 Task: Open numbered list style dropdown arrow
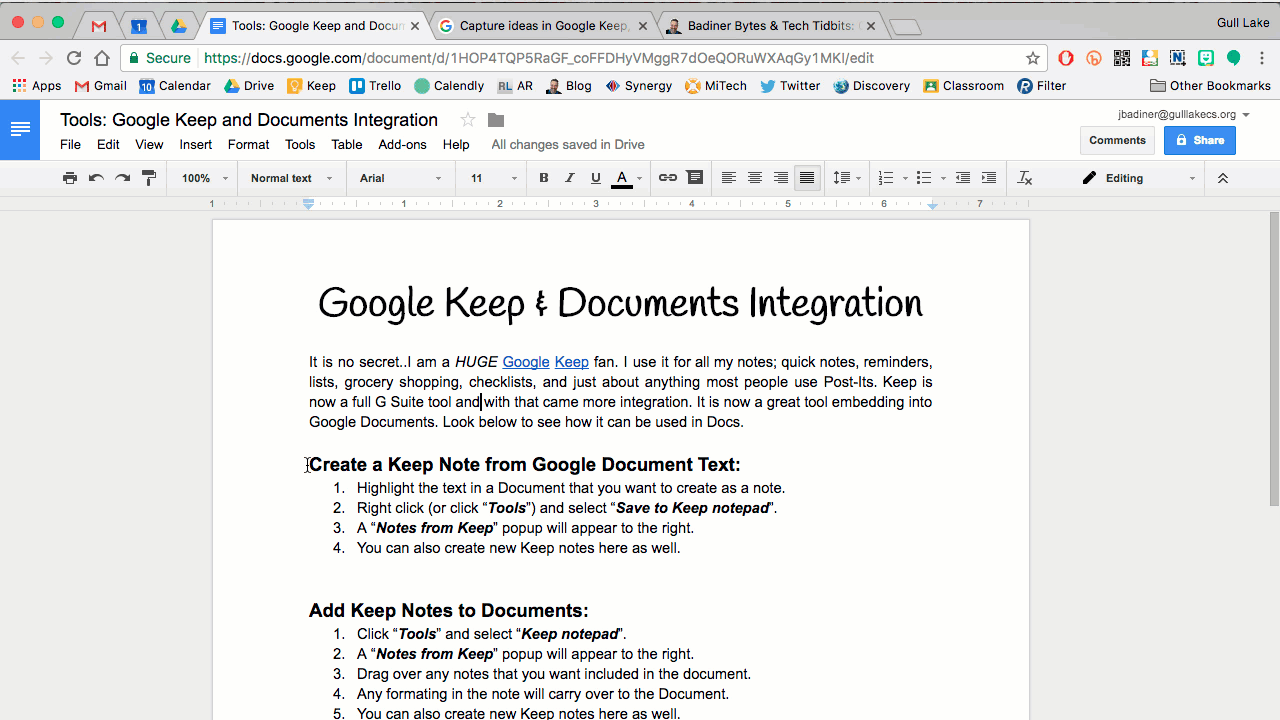point(905,179)
